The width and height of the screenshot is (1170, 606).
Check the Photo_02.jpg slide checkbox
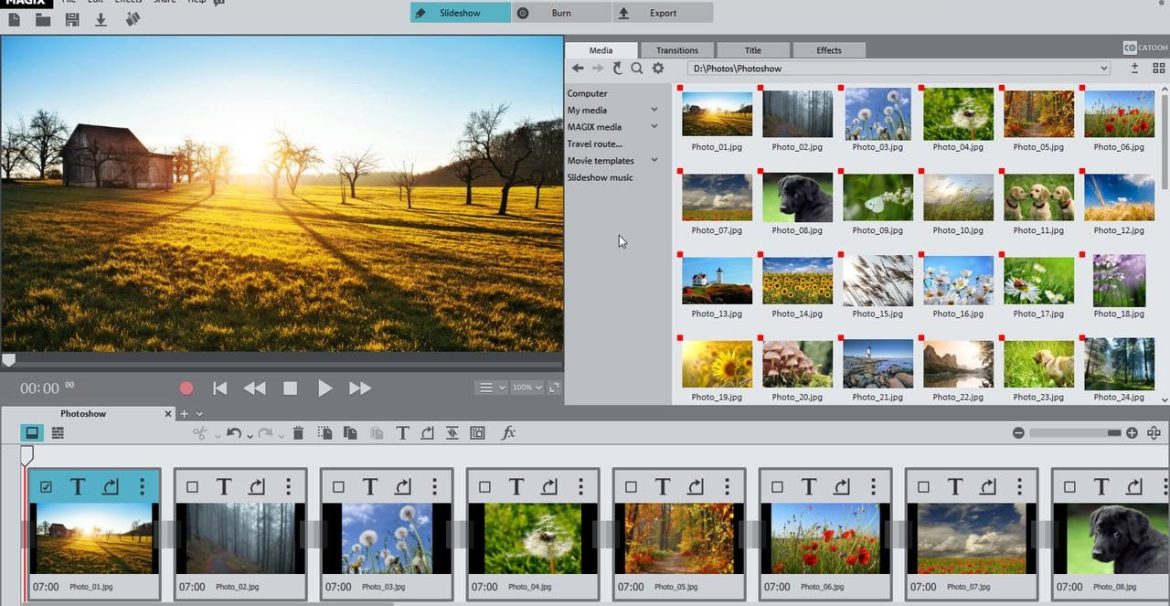[193, 487]
